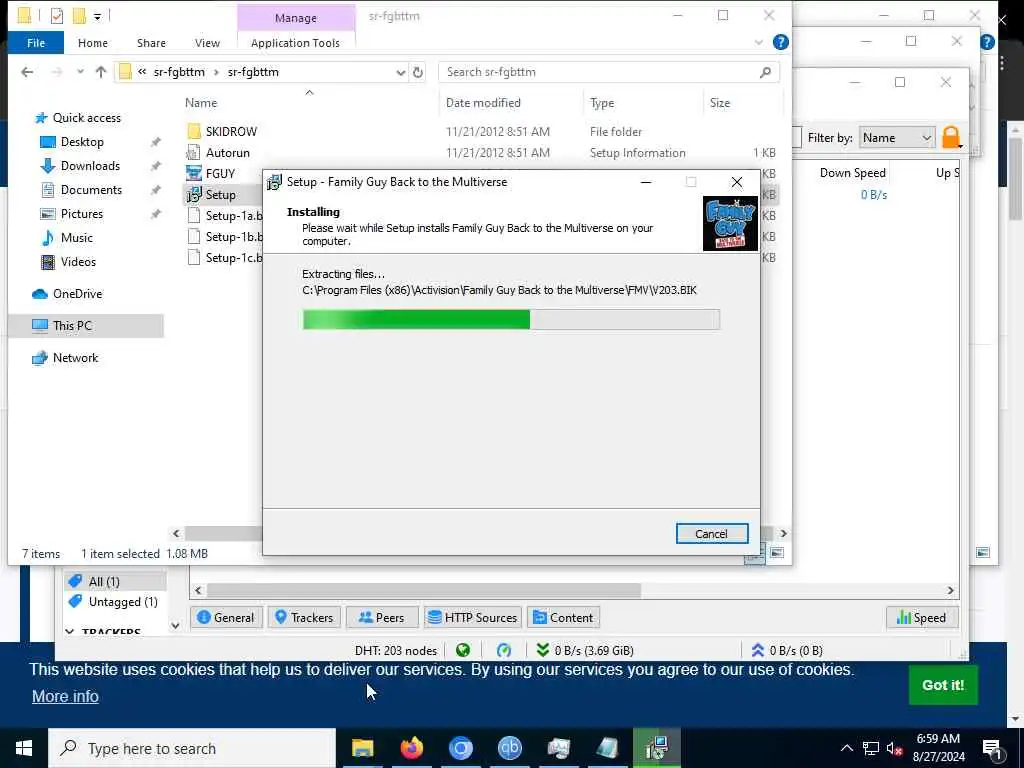Select the Manage contextual tab

pyautogui.click(x=296, y=18)
